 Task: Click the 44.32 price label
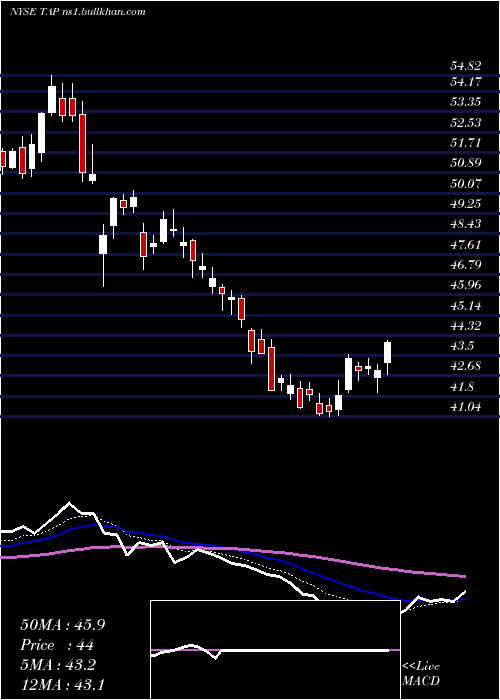tap(465, 325)
